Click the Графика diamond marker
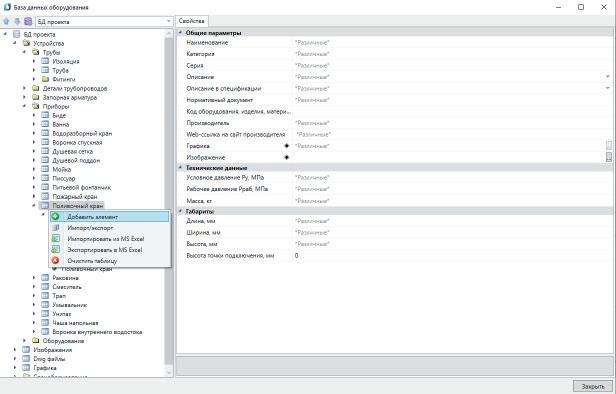The height and width of the screenshot is (394, 616). [x=287, y=146]
